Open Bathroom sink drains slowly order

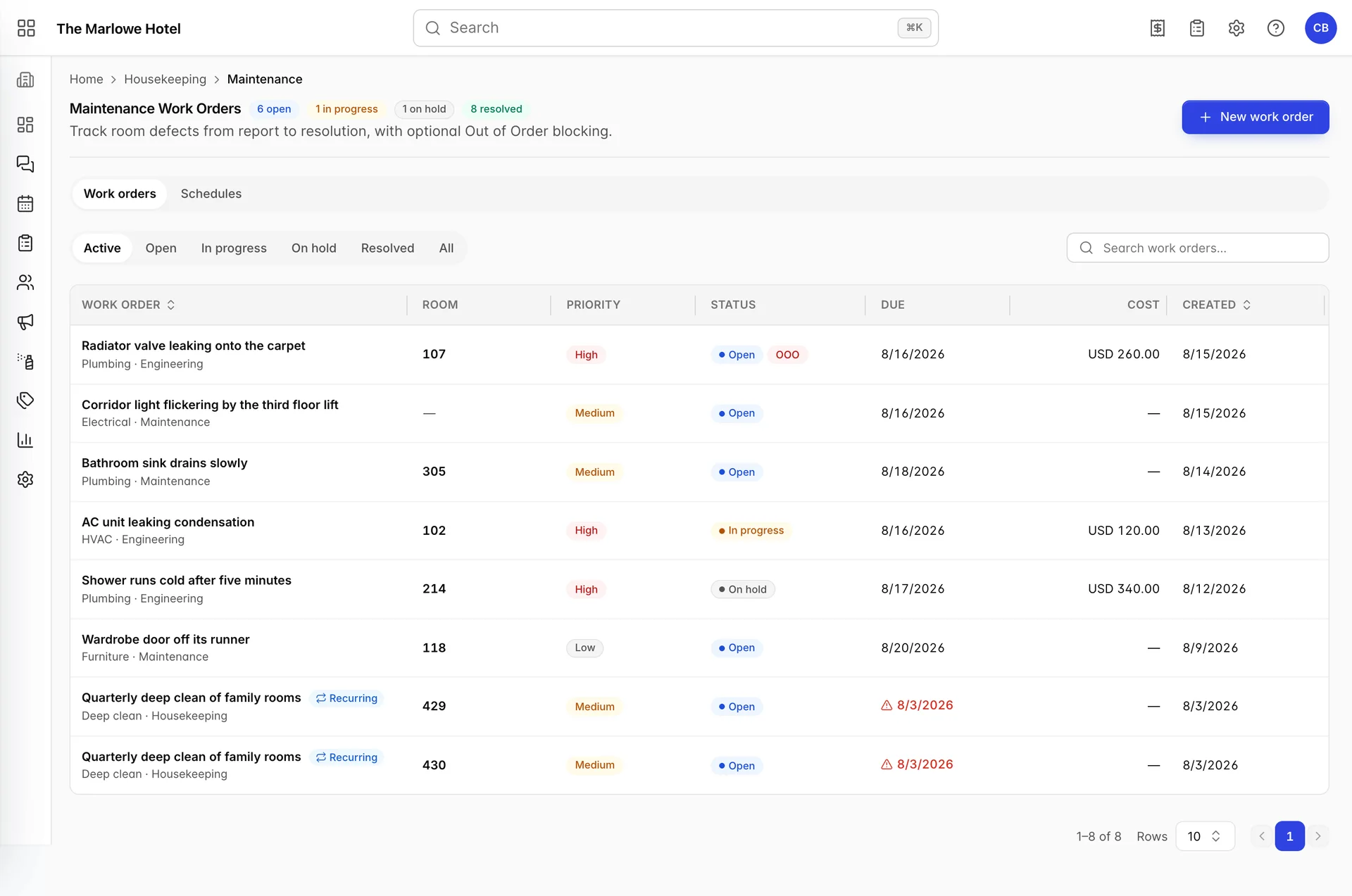(165, 463)
